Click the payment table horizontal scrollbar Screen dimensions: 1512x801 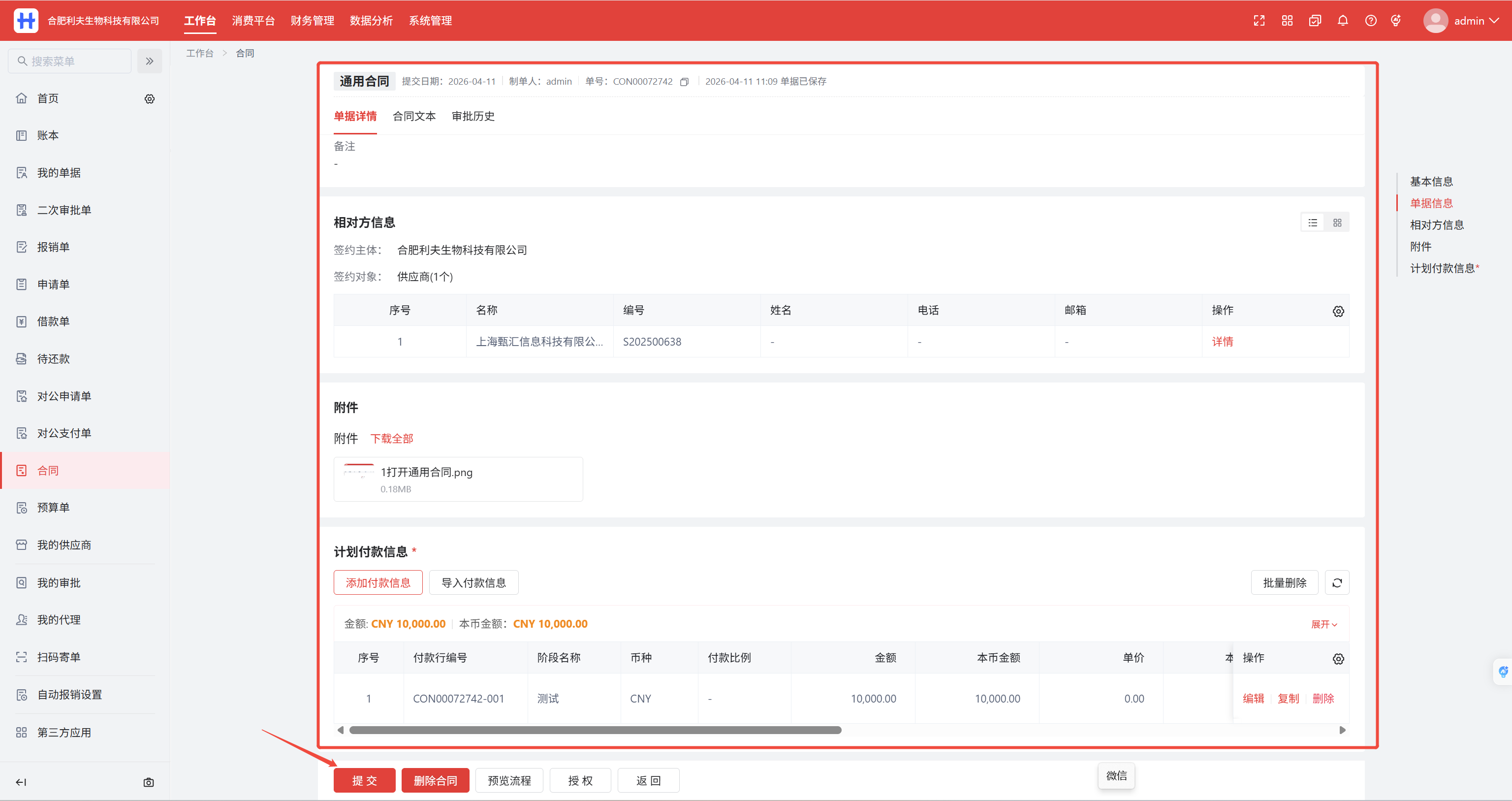point(595,730)
